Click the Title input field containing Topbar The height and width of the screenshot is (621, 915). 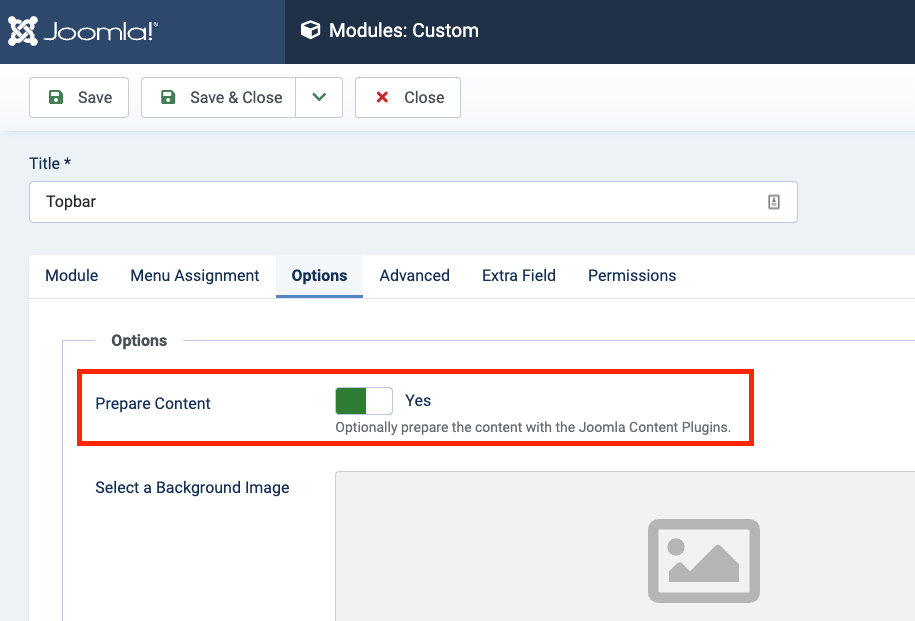pos(413,202)
